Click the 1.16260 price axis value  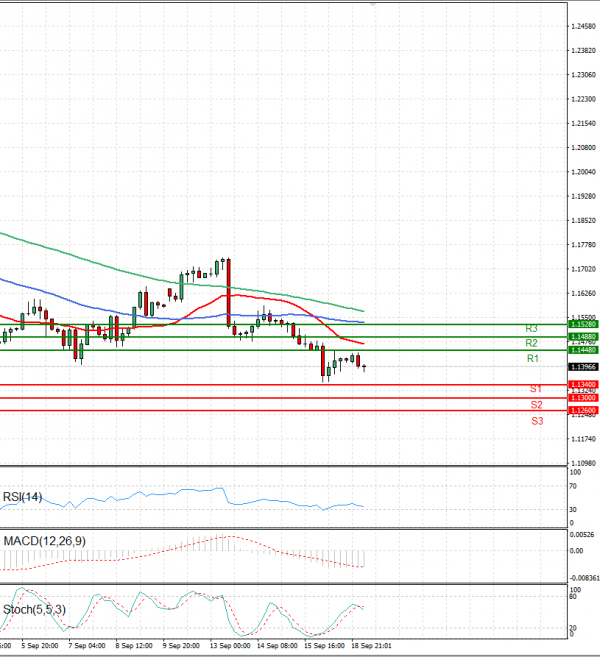584,293
